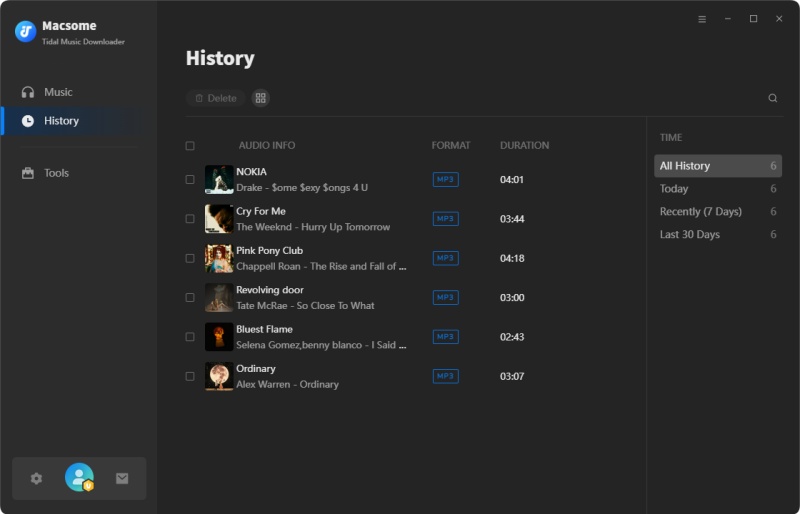Click the MP3 badge for Cry For Me
Screen dimensions: 800x514
tap(445, 219)
